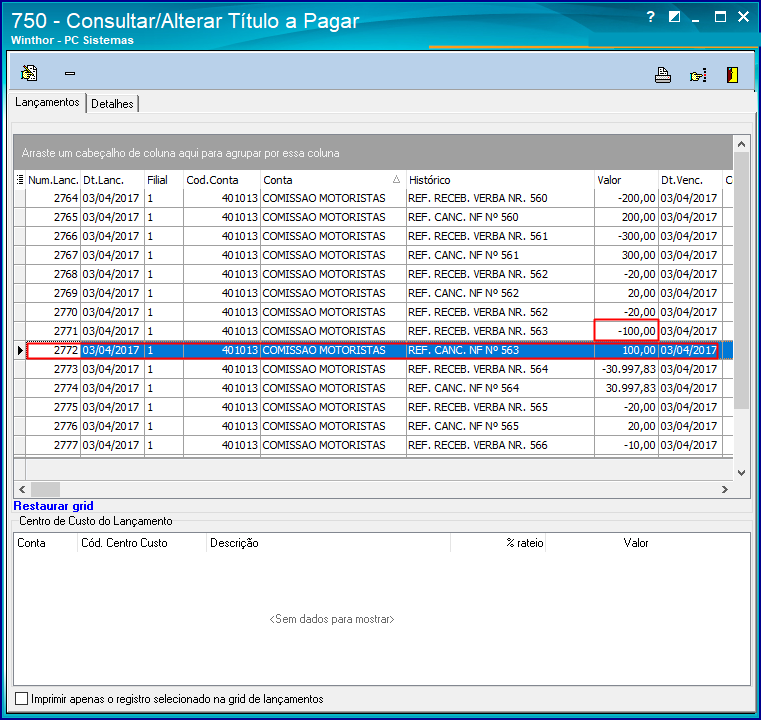
Task: Click the Filial column header
Action: (164, 180)
